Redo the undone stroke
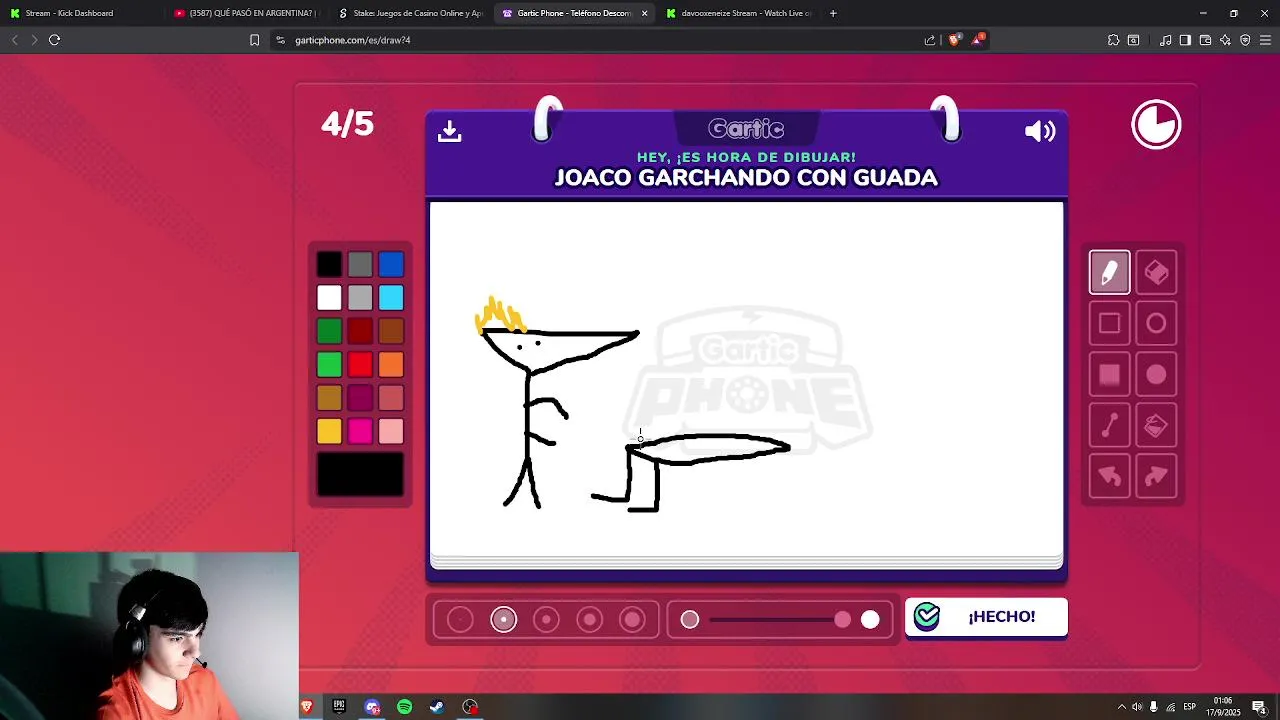 [1156, 477]
